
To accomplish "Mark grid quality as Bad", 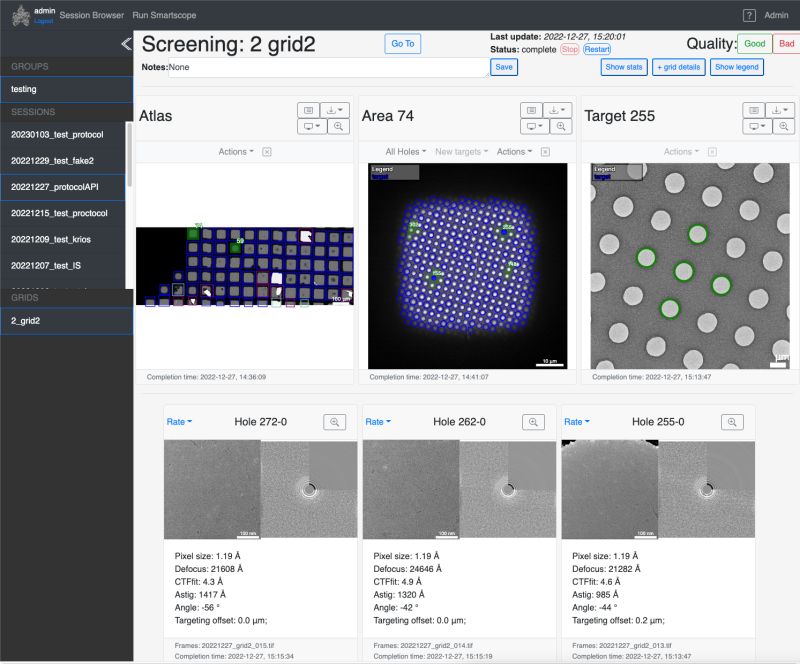I will pyautogui.click(x=786, y=44).
